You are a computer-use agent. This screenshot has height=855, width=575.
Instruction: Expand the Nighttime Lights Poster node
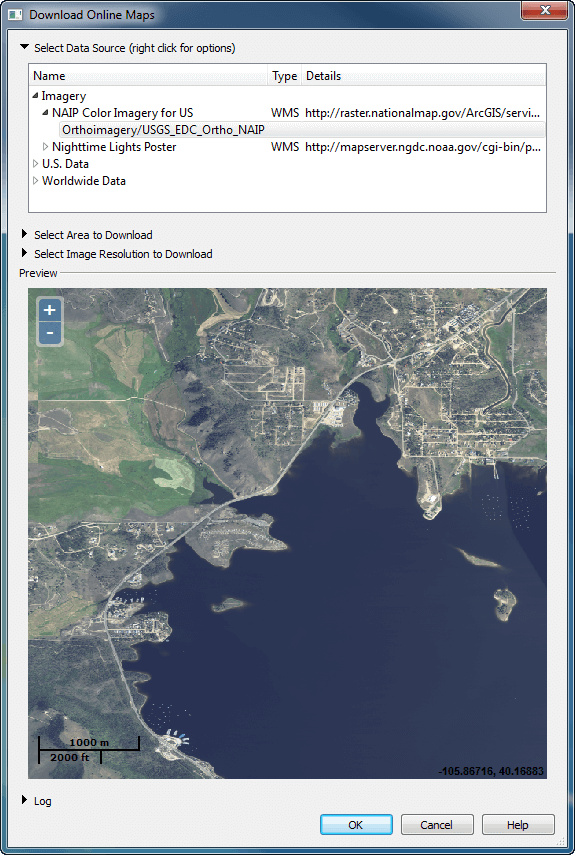pos(46,147)
